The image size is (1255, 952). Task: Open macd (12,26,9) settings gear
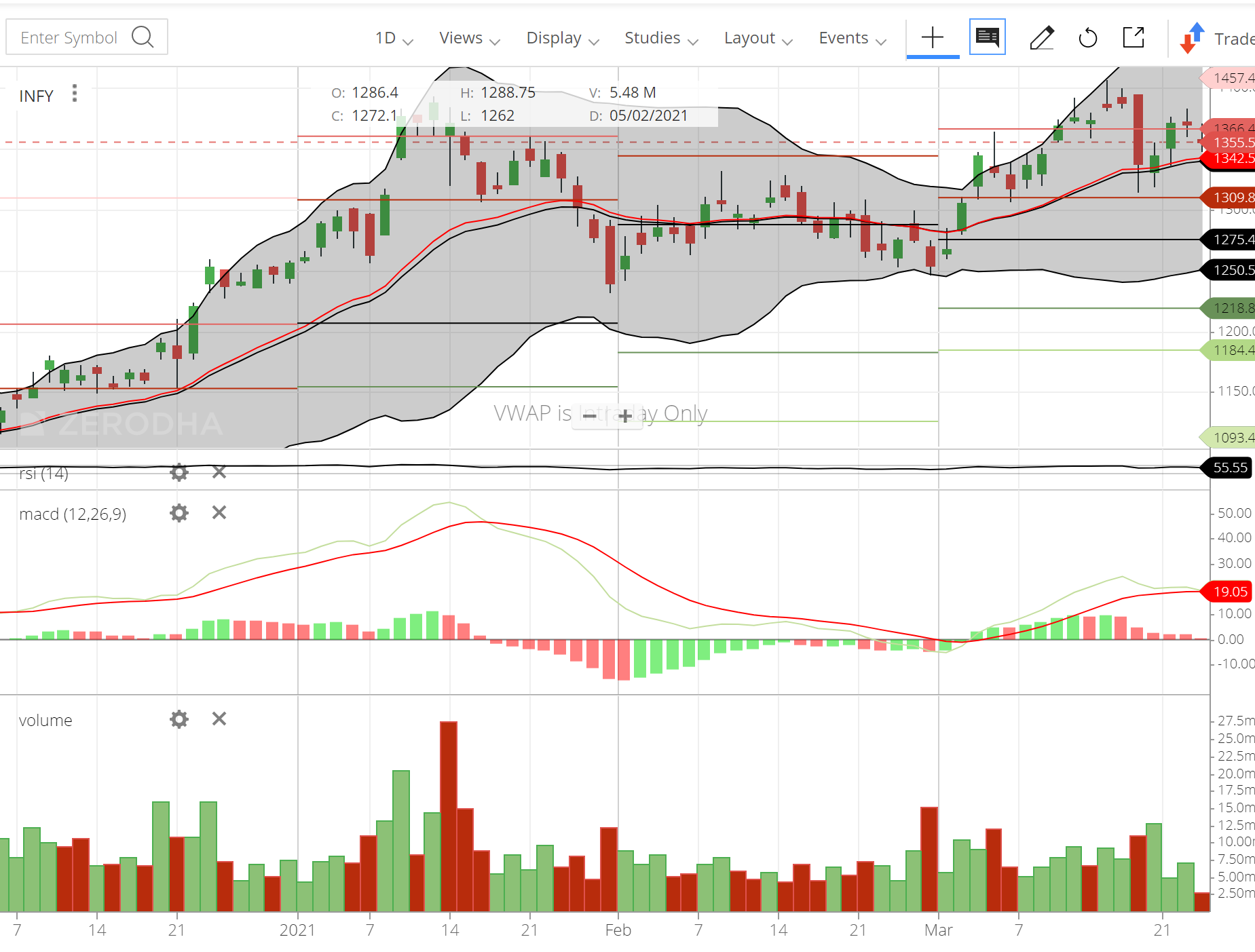[x=179, y=513]
